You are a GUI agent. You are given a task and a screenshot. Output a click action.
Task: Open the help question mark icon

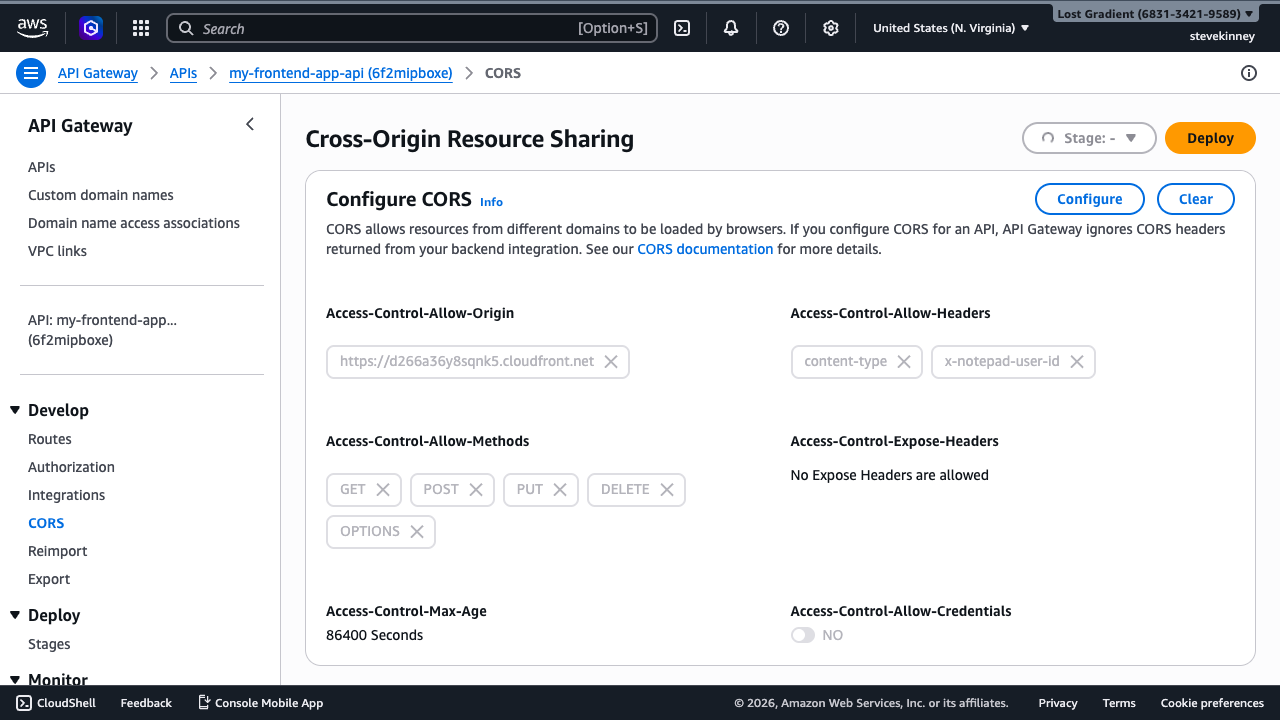tap(781, 28)
